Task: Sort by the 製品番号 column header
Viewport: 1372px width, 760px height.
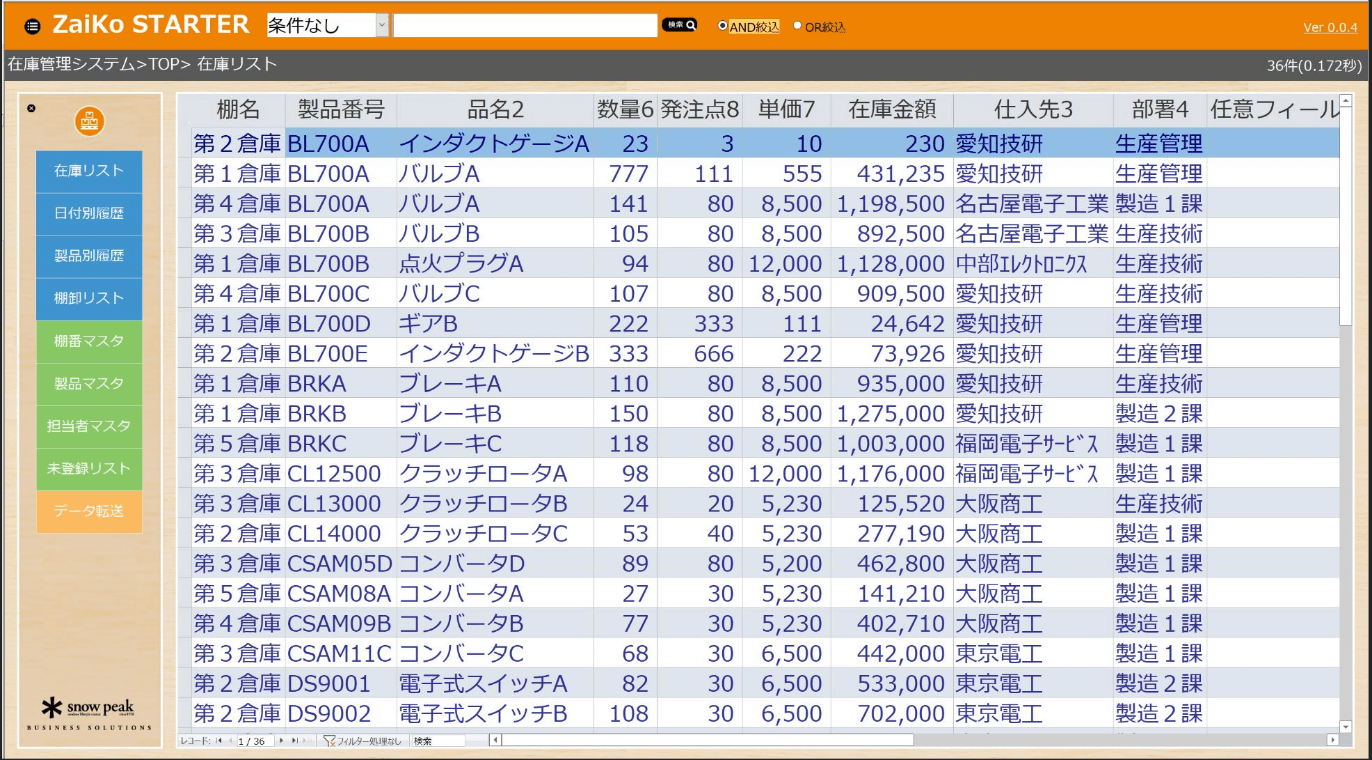Action: [341, 109]
